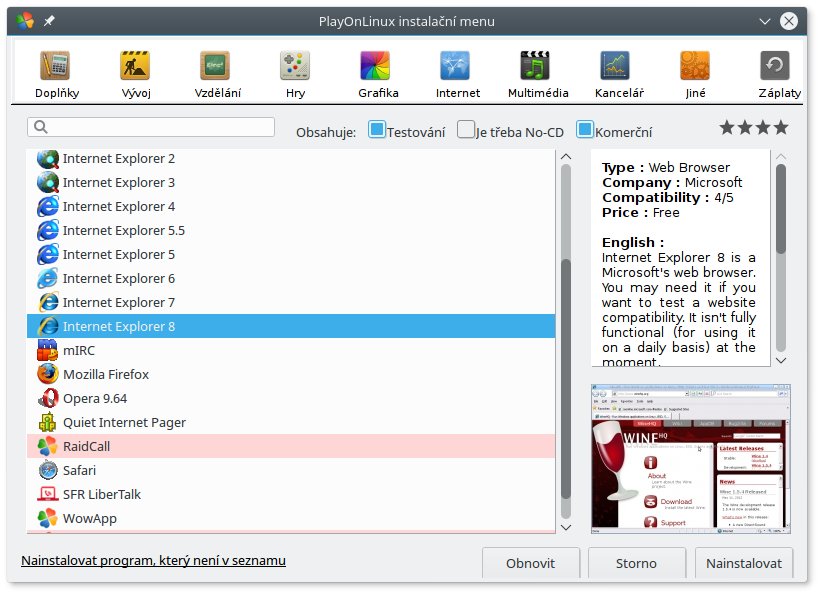The height and width of the screenshot is (595, 820).
Task: Click the Safari compass icon
Action: pos(48,471)
